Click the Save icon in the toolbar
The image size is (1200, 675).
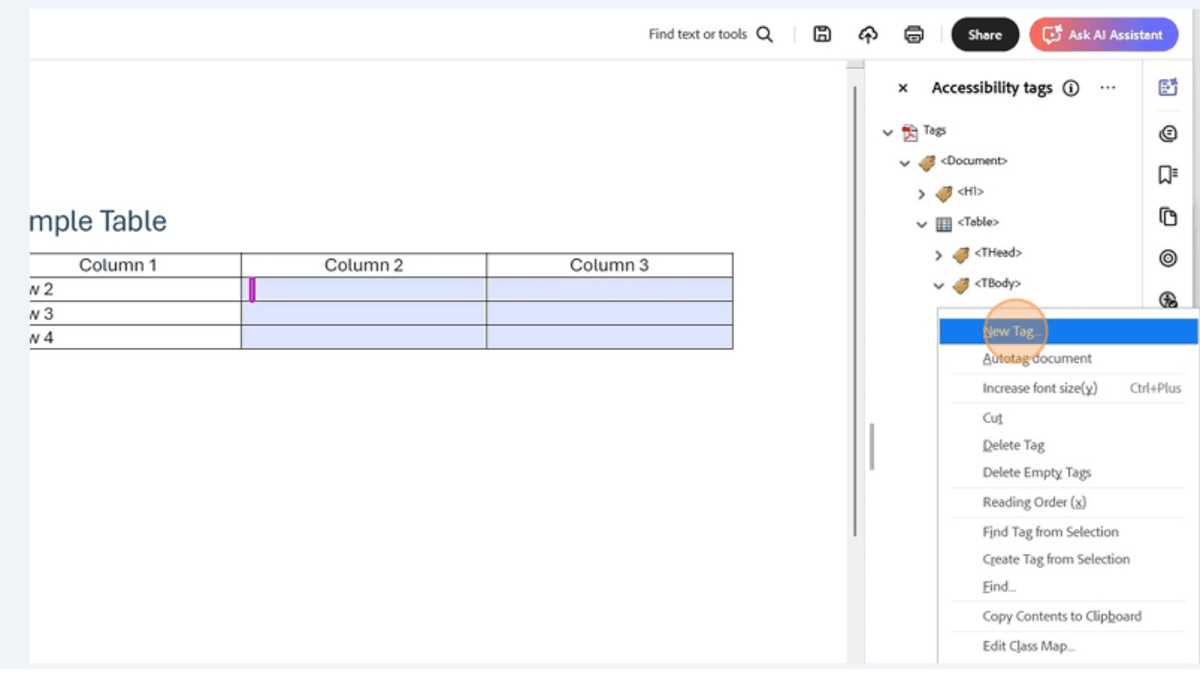pos(821,34)
